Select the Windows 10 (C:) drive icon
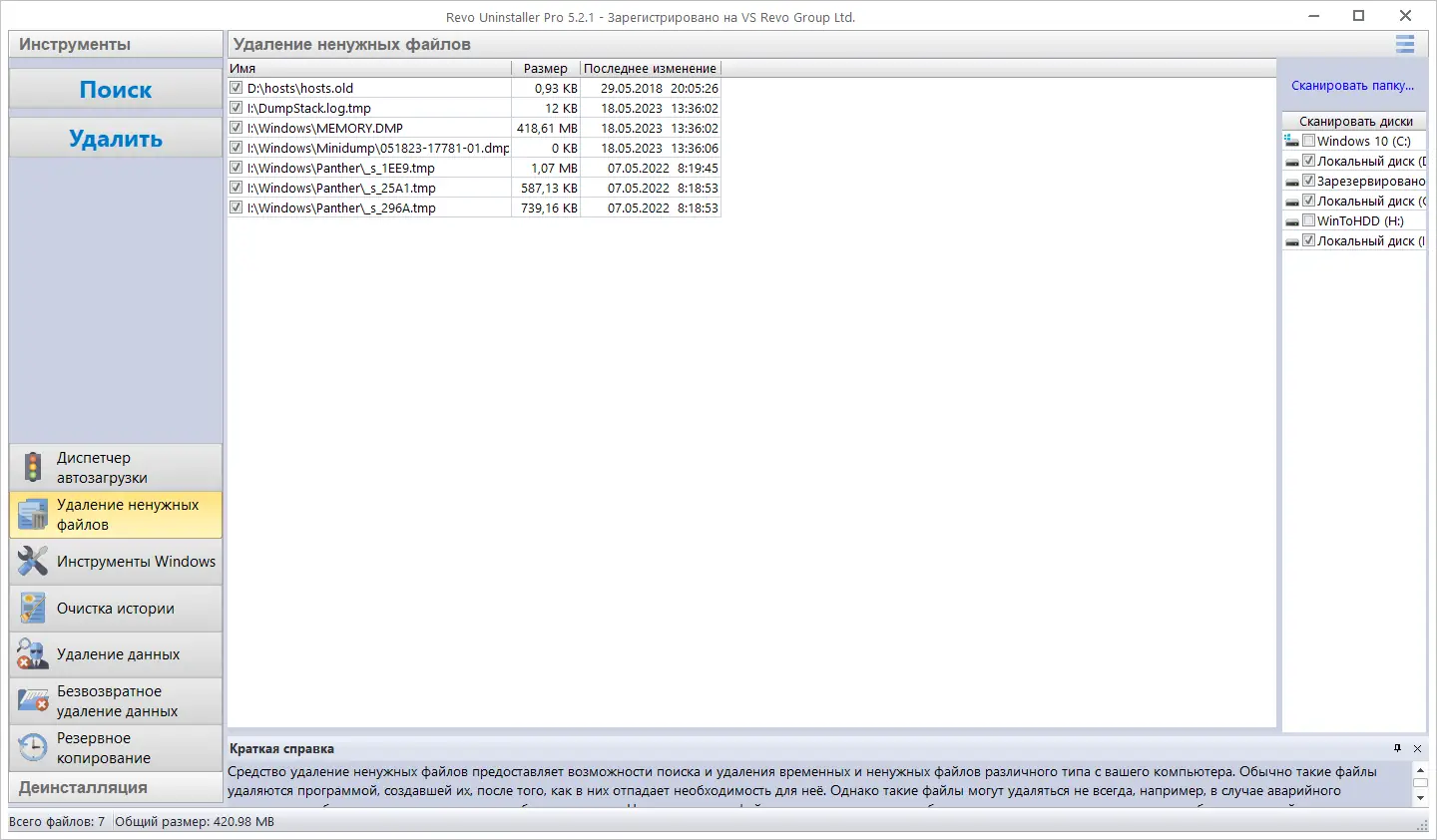Screen dimensions: 1437x840 click(1292, 141)
